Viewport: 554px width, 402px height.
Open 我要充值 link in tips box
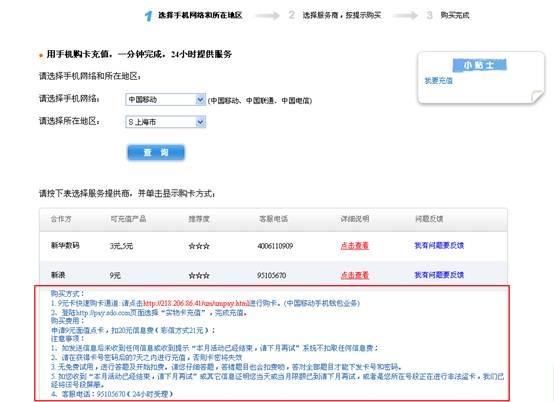[x=438, y=81]
